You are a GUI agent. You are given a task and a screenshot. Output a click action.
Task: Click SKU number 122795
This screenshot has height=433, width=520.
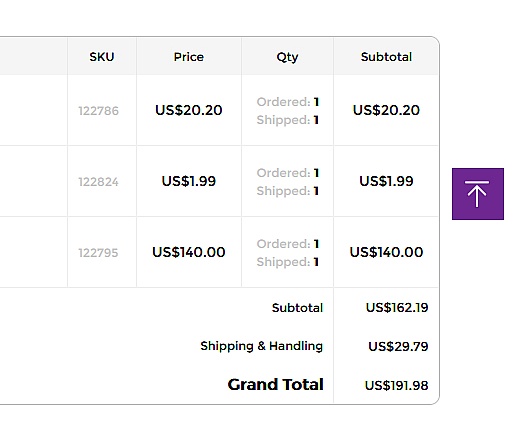98,253
